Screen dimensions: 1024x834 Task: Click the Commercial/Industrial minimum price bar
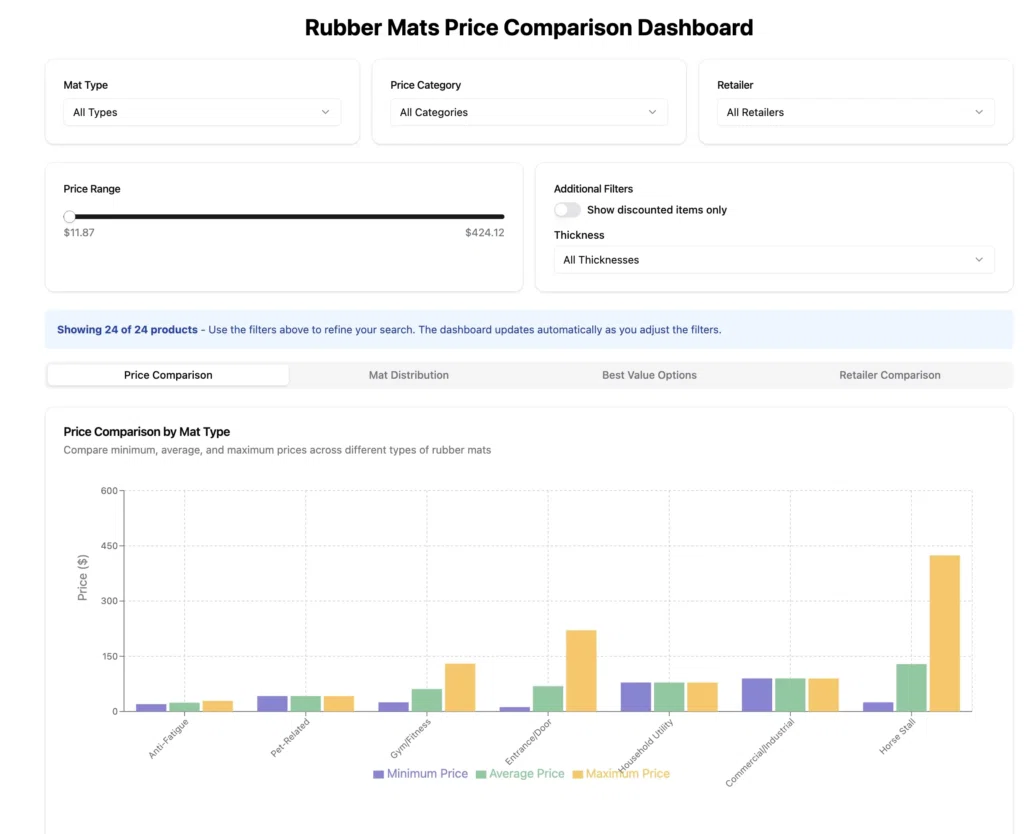757,695
